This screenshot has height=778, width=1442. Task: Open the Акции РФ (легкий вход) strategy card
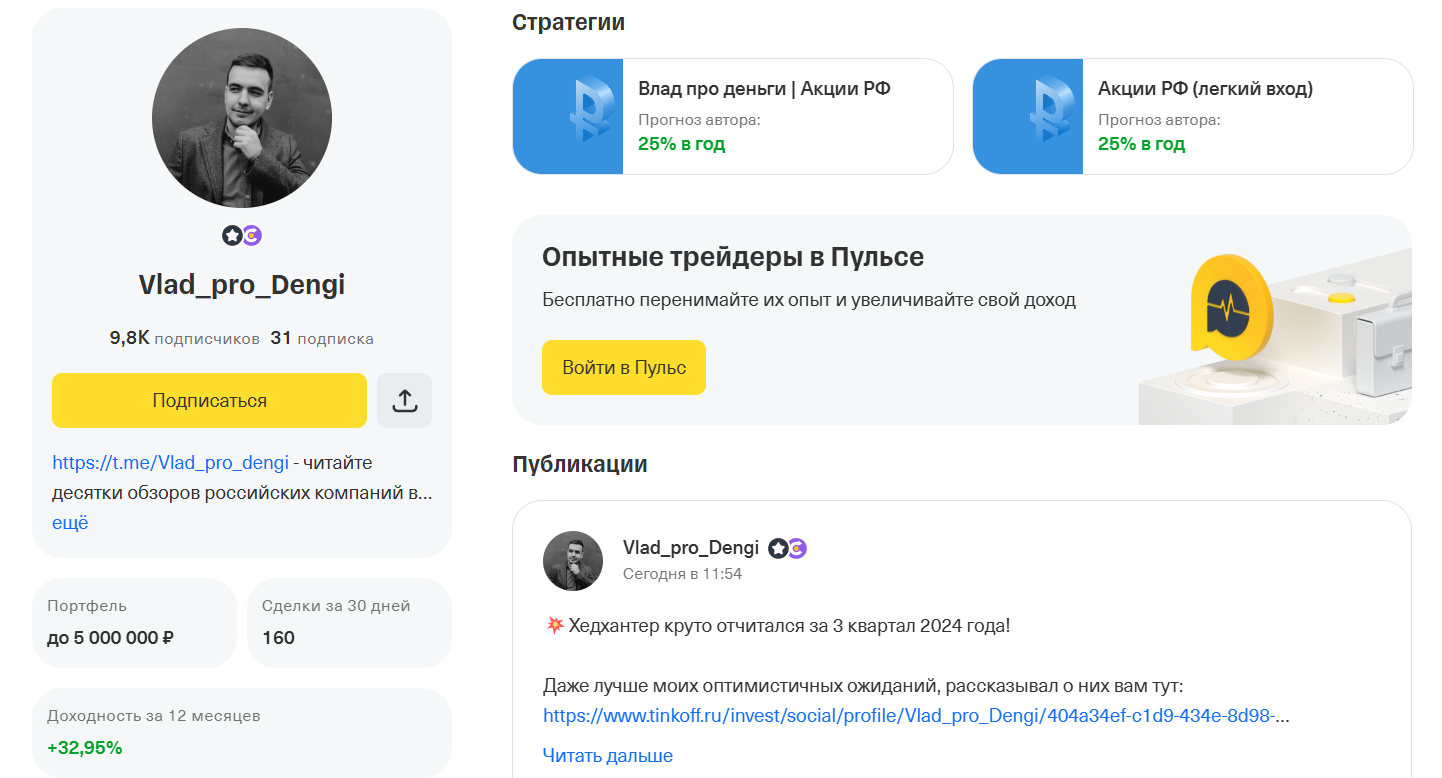click(x=1205, y=89)
